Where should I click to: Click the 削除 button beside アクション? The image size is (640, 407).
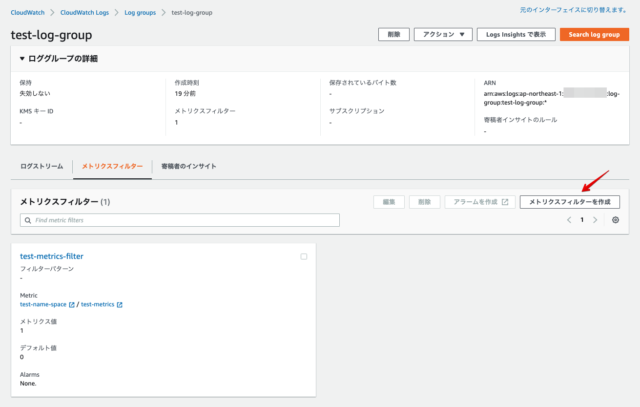click(x=393, y=34)
